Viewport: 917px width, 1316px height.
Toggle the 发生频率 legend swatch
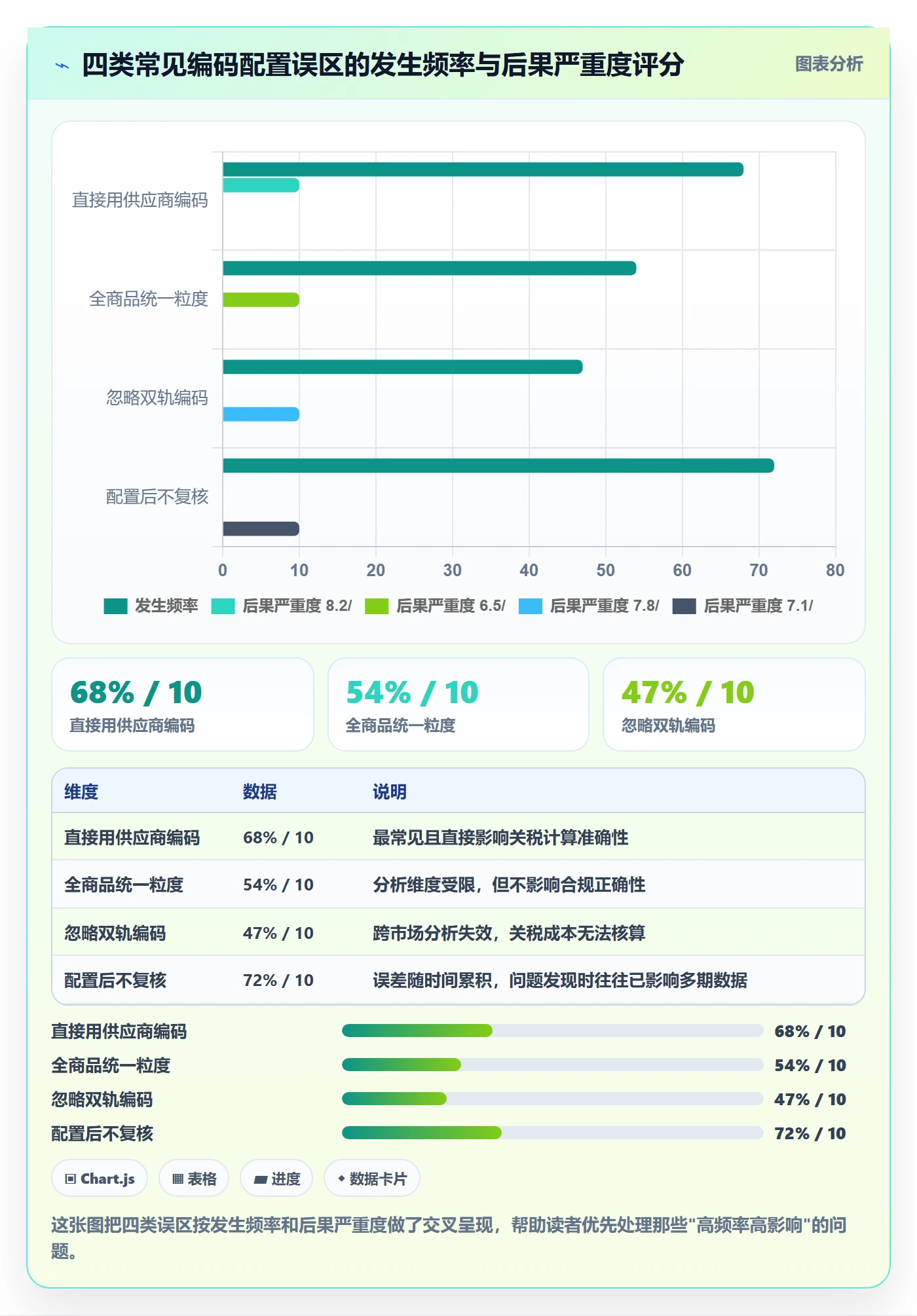(115, 606)
